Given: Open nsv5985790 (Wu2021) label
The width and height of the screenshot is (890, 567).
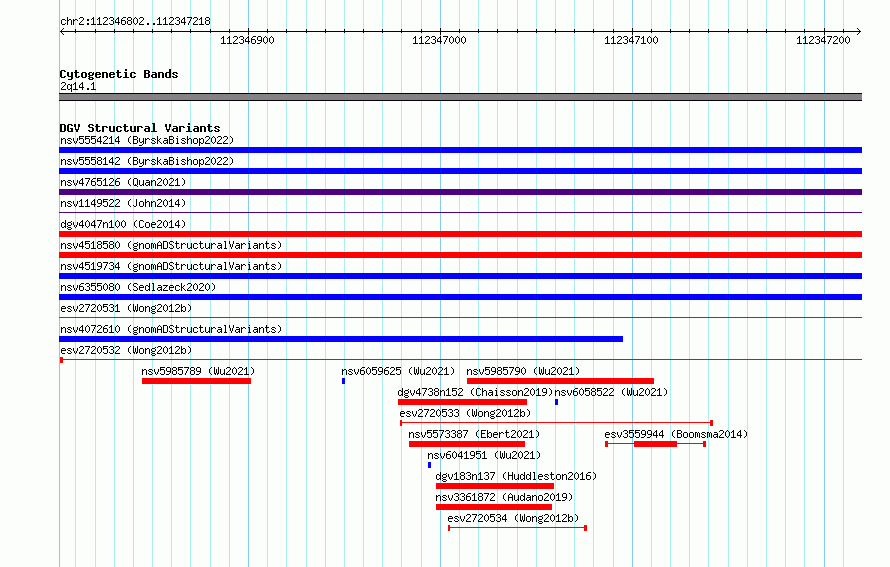Looking at the screenshot, I should pos(523,371).
